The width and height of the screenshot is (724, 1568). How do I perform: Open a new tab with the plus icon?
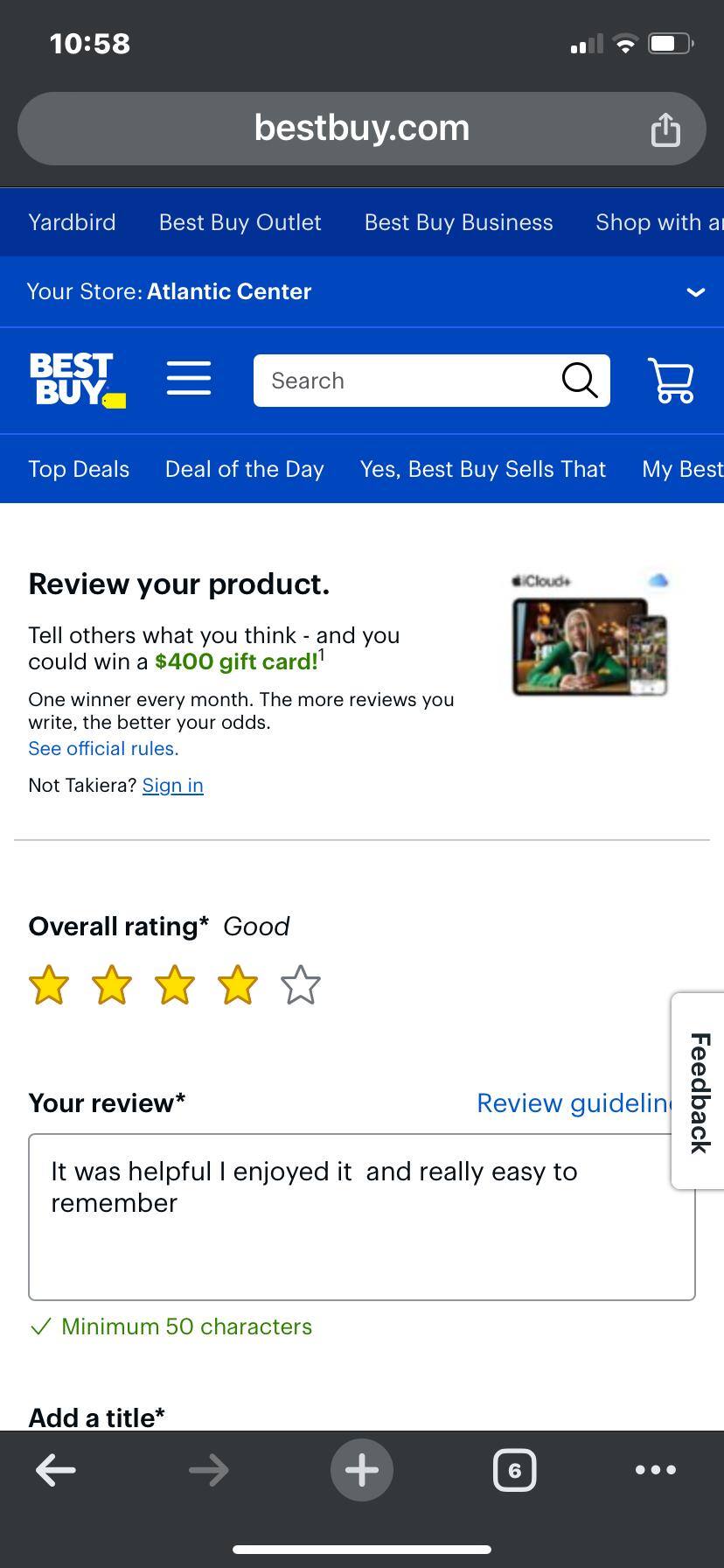[362, 1470]
